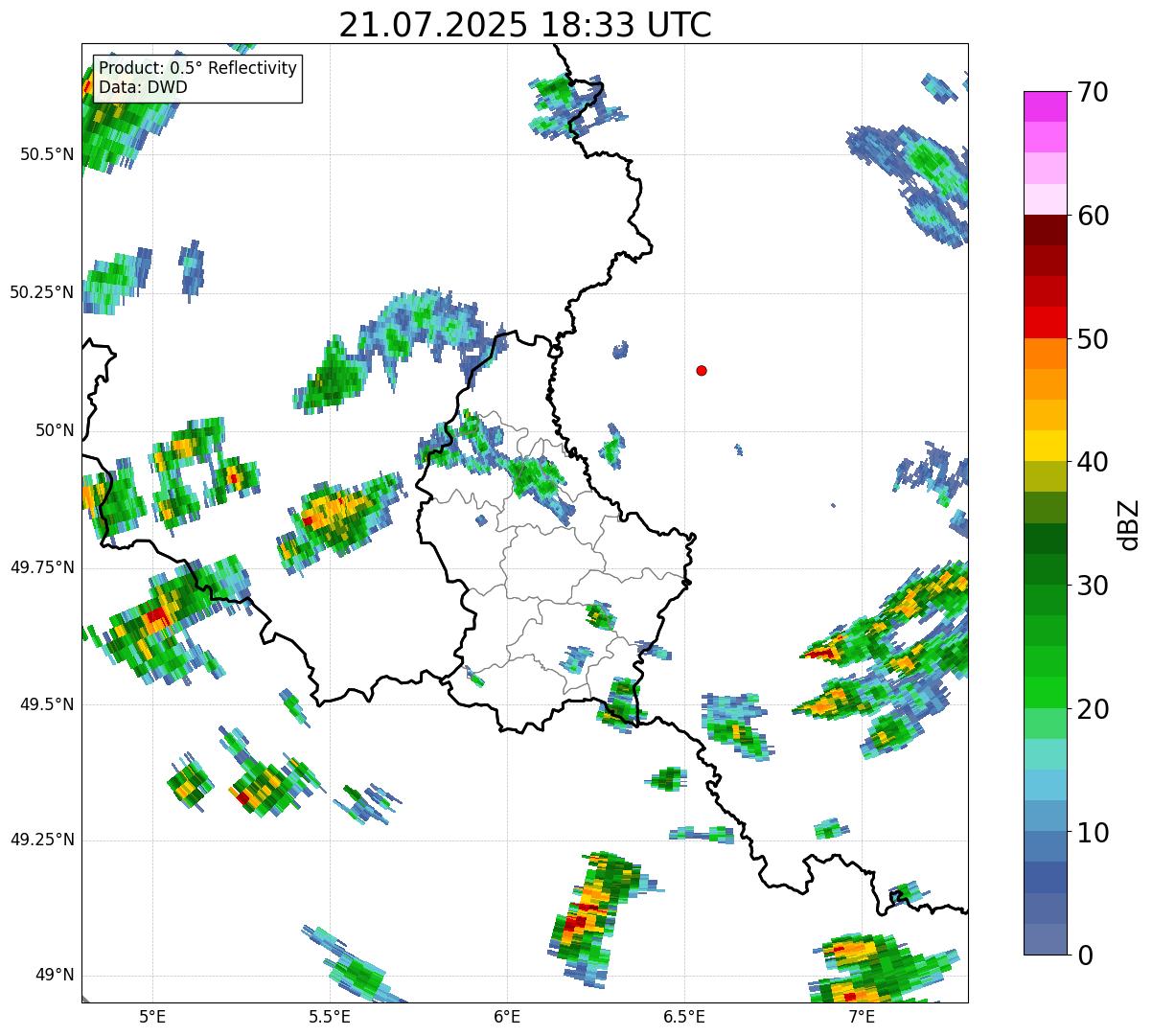This screenshot has height=1036, width=1152.
Task: Click the yellow colorbar segment above 40
Action: [x=1046, y=446]
